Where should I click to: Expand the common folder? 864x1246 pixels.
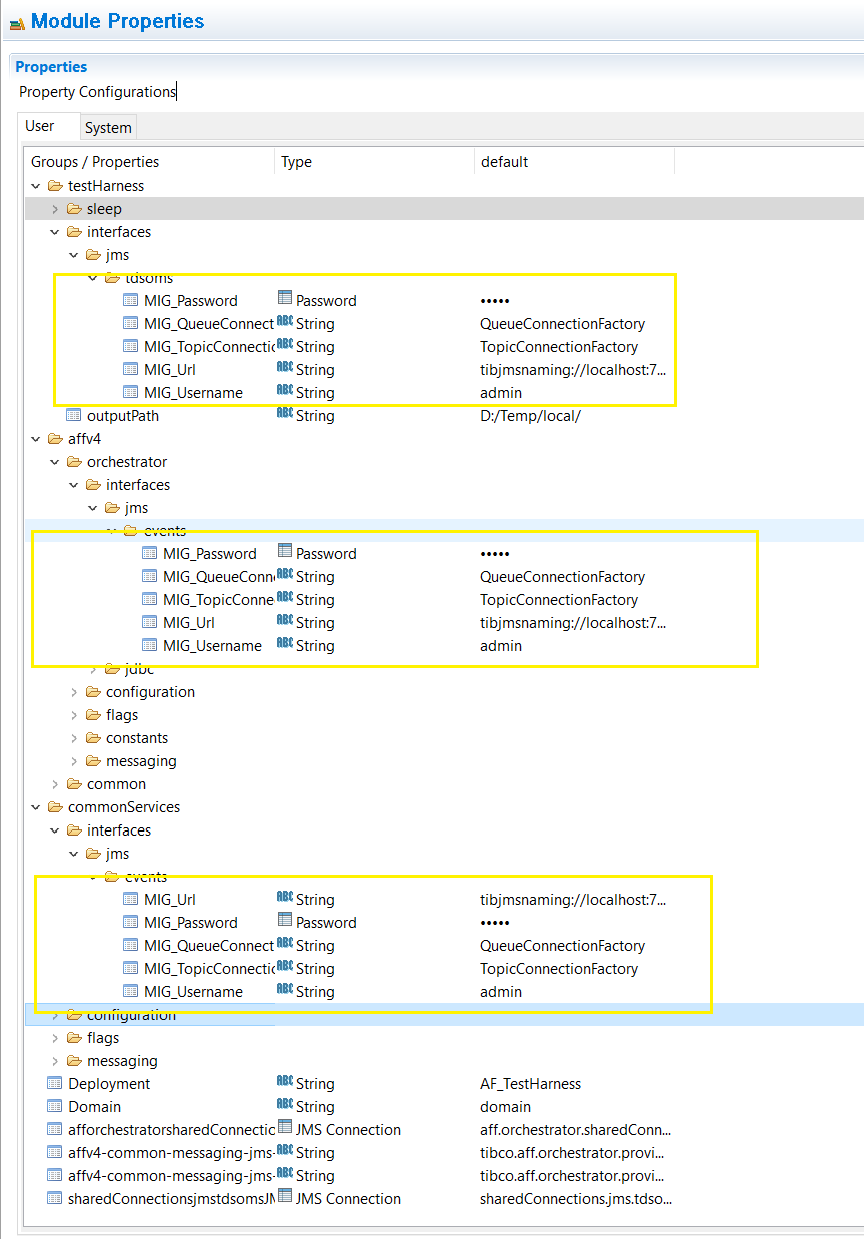click(55, 784)
